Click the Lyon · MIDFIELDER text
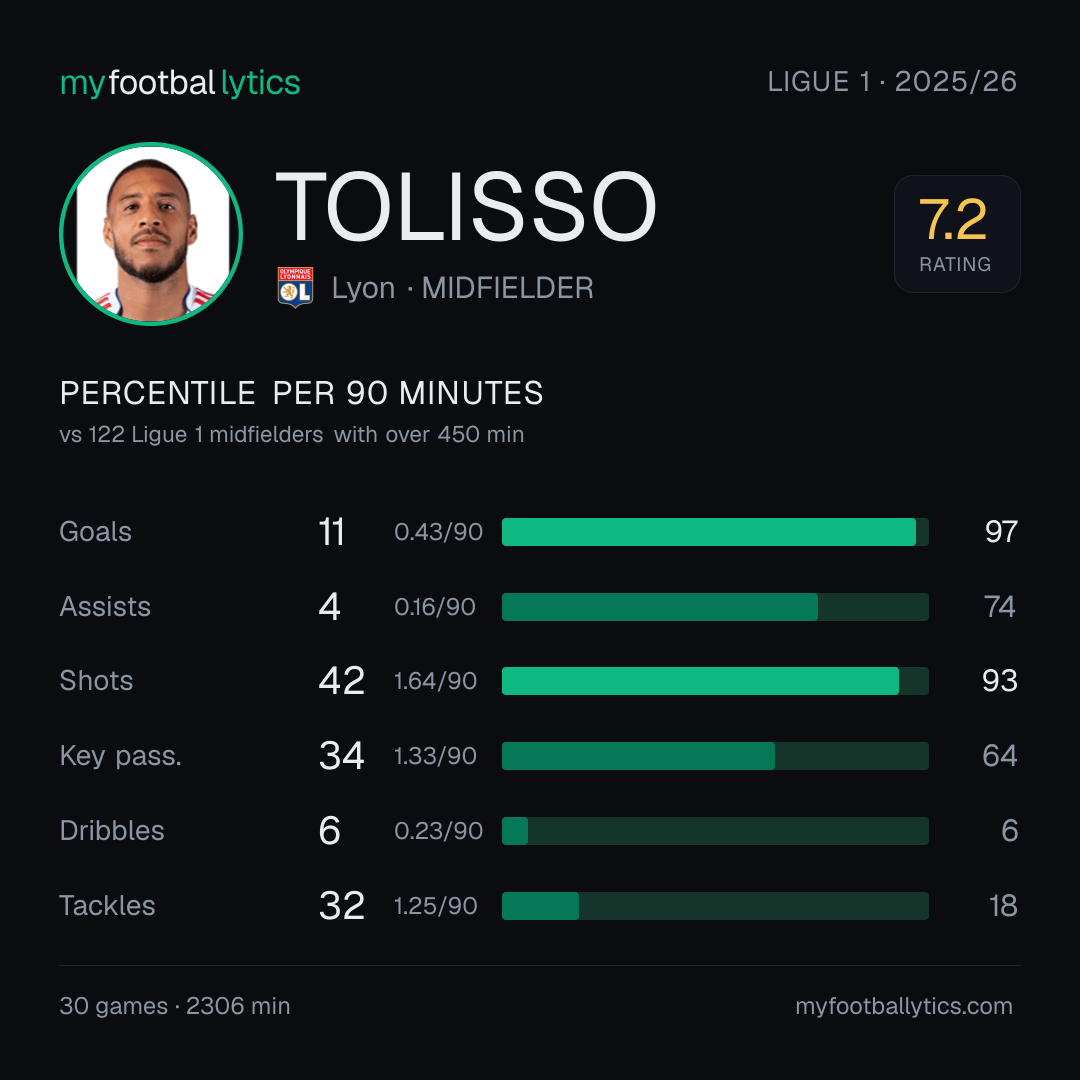The image size is (1080, 1080). (x=462, y=288)
